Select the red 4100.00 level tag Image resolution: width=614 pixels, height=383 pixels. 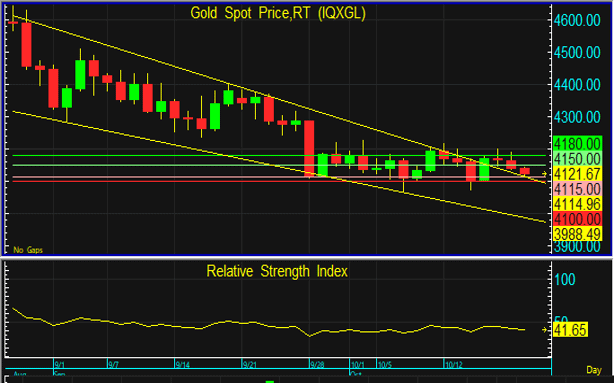tap(577, 219)
